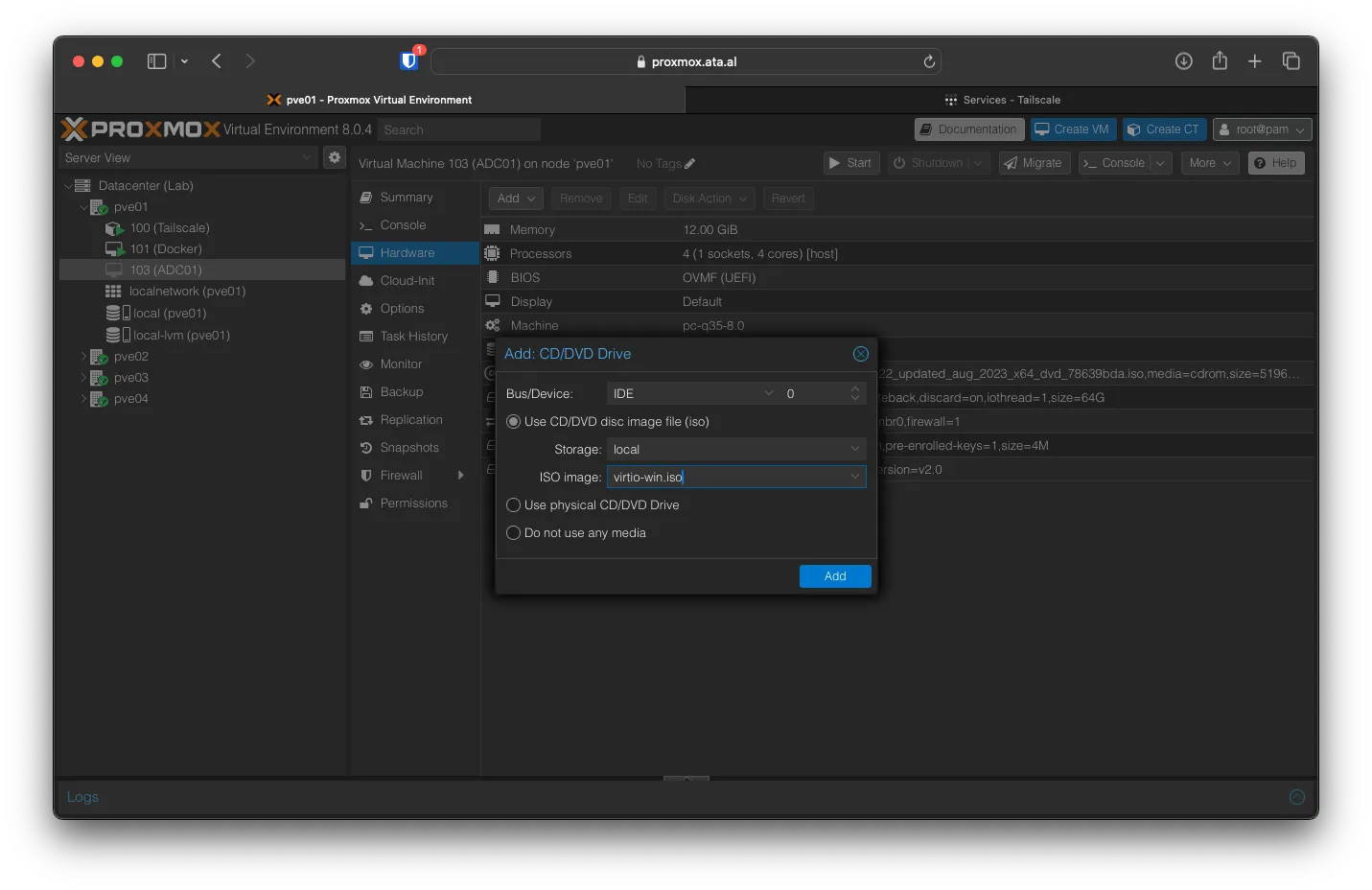Select 100 (Tailscale) in tree
1372x890 pixels.
(169, 228)
